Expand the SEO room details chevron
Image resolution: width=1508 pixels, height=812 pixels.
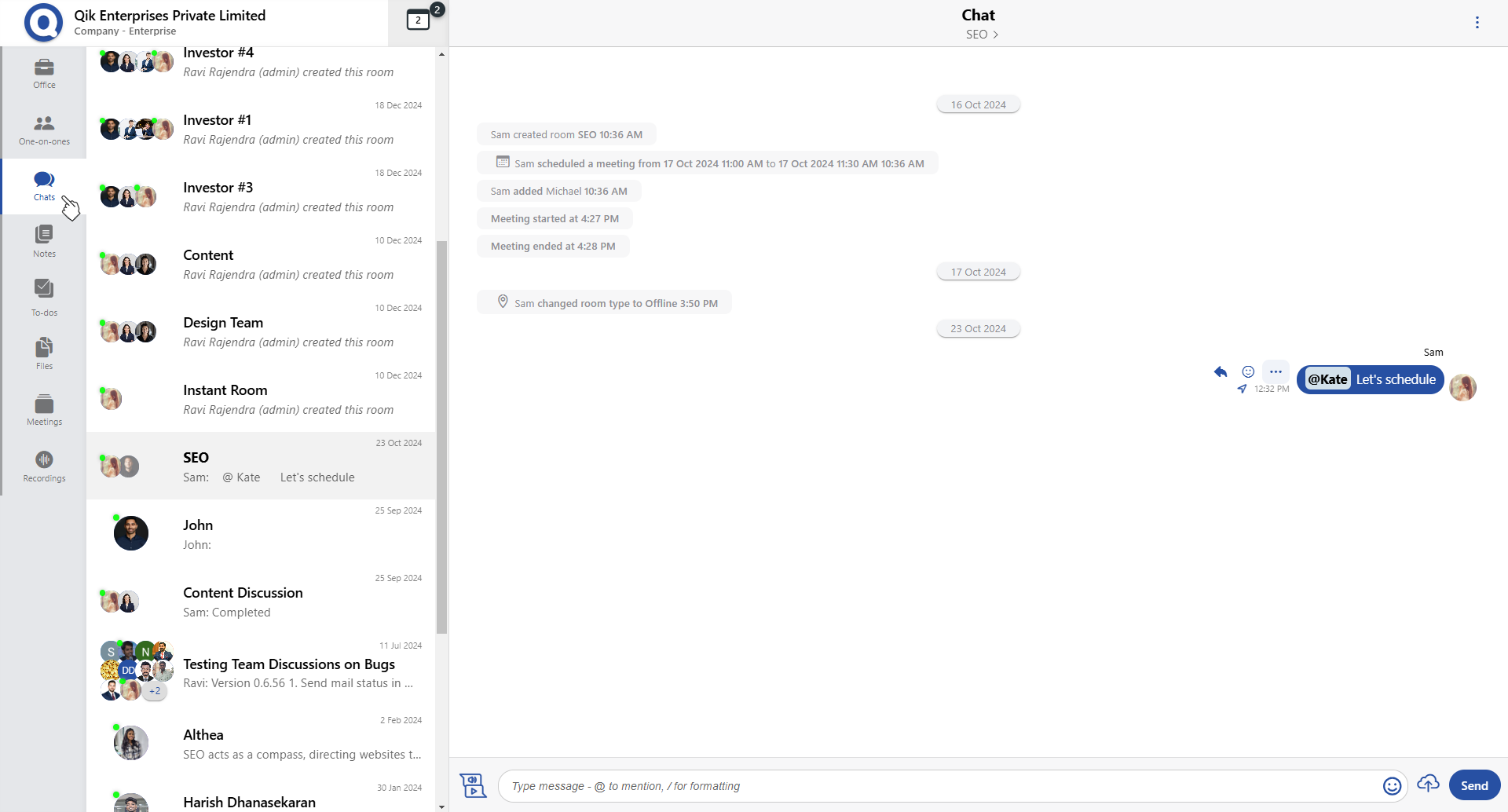coord(996,35)
